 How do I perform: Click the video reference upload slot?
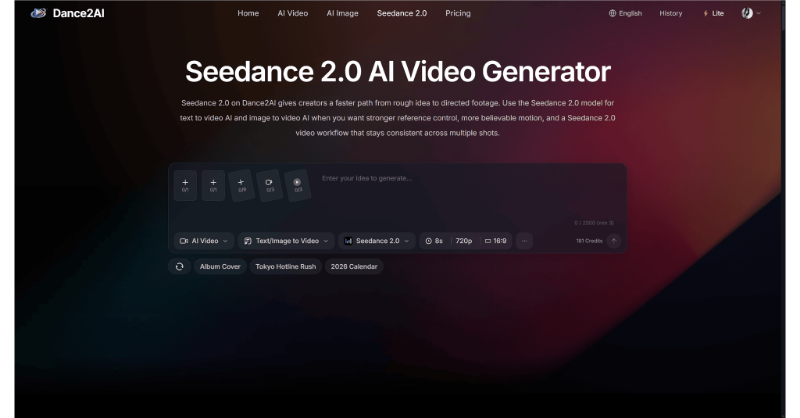269,186
